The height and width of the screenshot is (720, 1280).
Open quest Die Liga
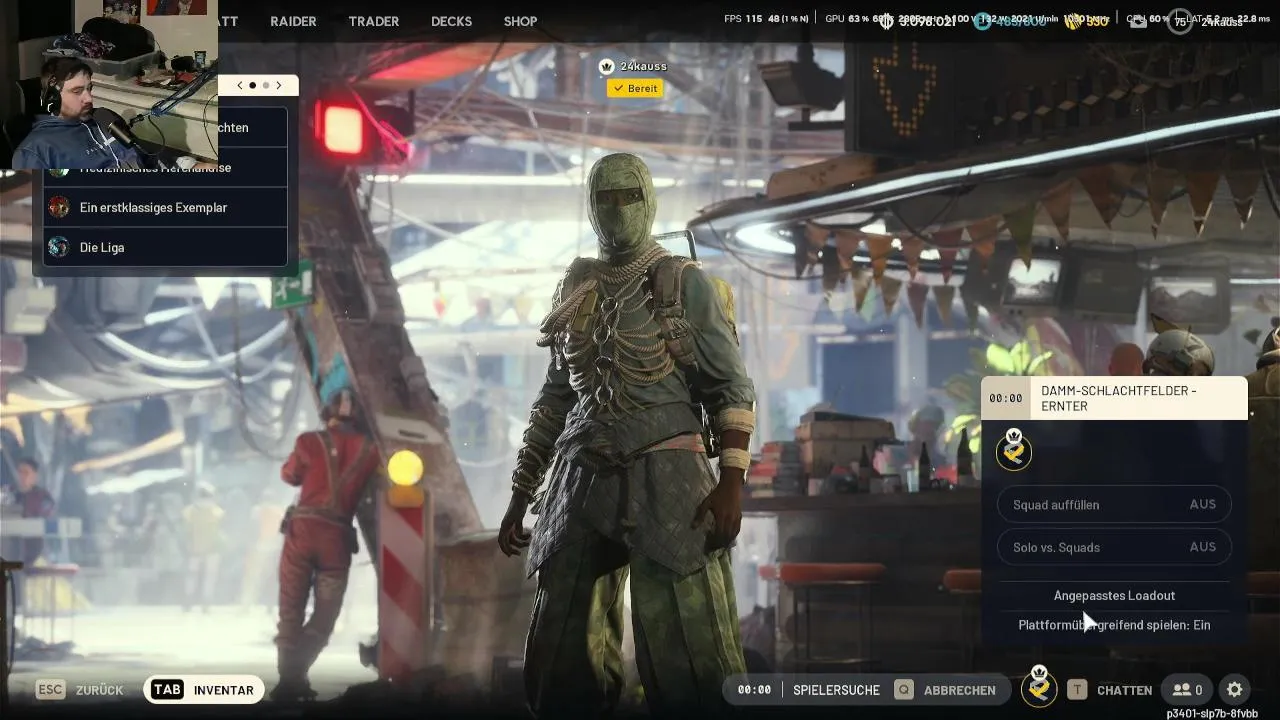(x=165, y=247)
